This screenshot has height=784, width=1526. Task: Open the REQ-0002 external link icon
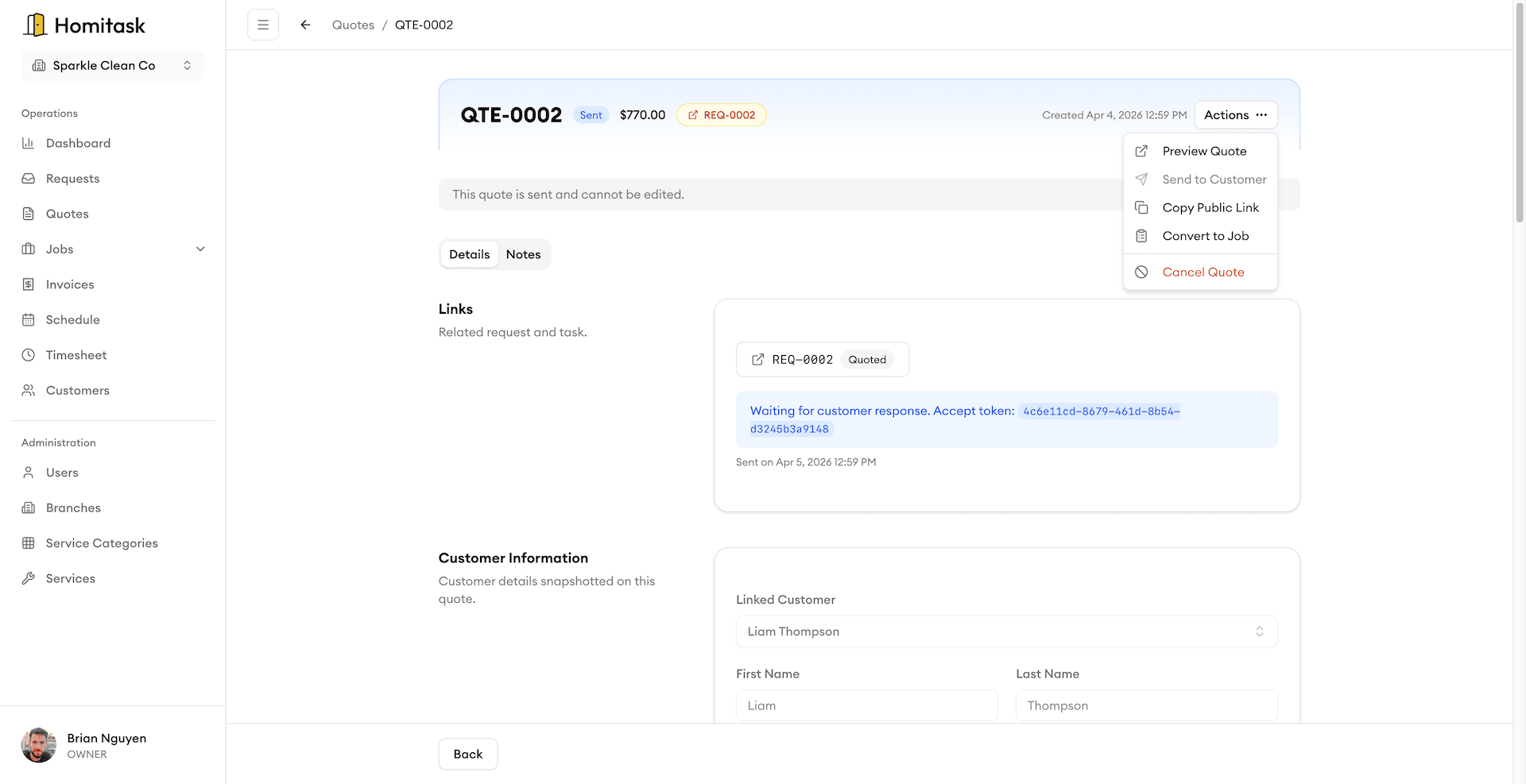click(759, 359)
